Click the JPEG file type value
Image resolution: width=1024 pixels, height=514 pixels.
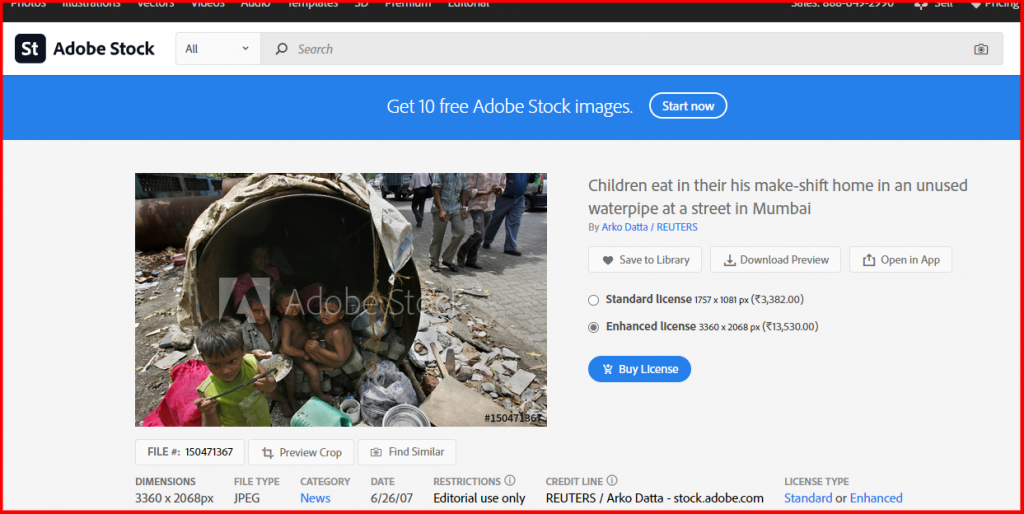(x=247, y=498)
